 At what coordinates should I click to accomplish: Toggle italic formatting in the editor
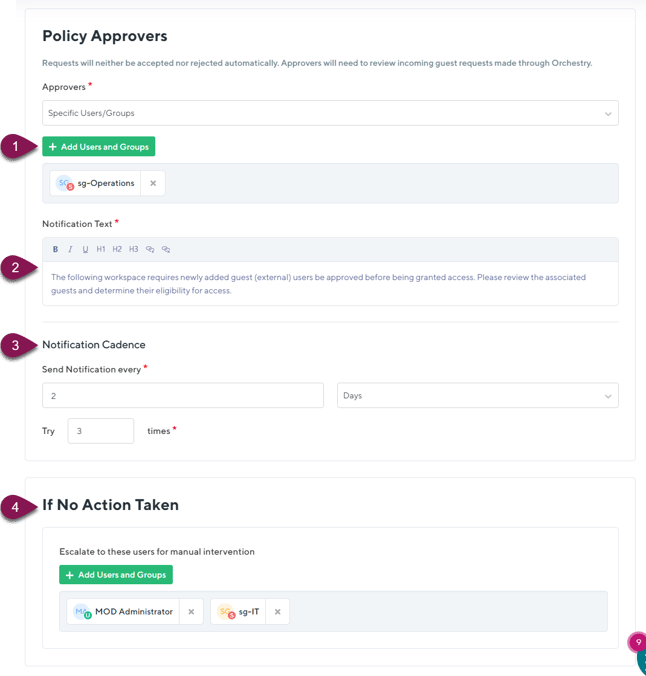coord(70,249)
